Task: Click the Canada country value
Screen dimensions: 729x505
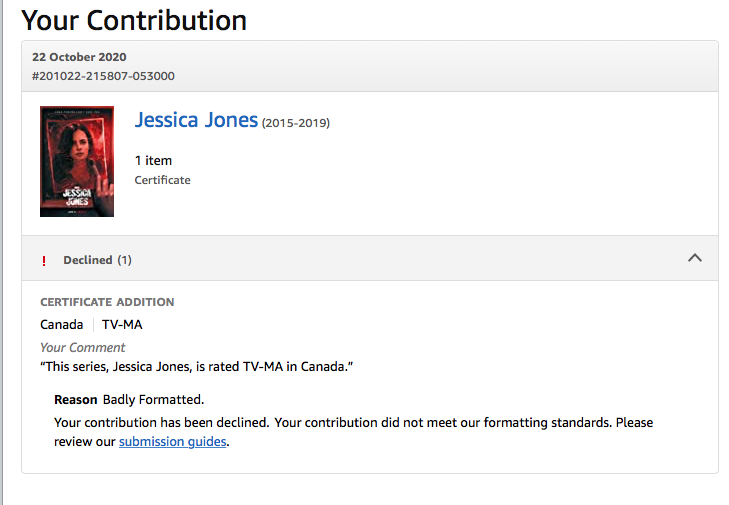Action: (x=61, y=324)
